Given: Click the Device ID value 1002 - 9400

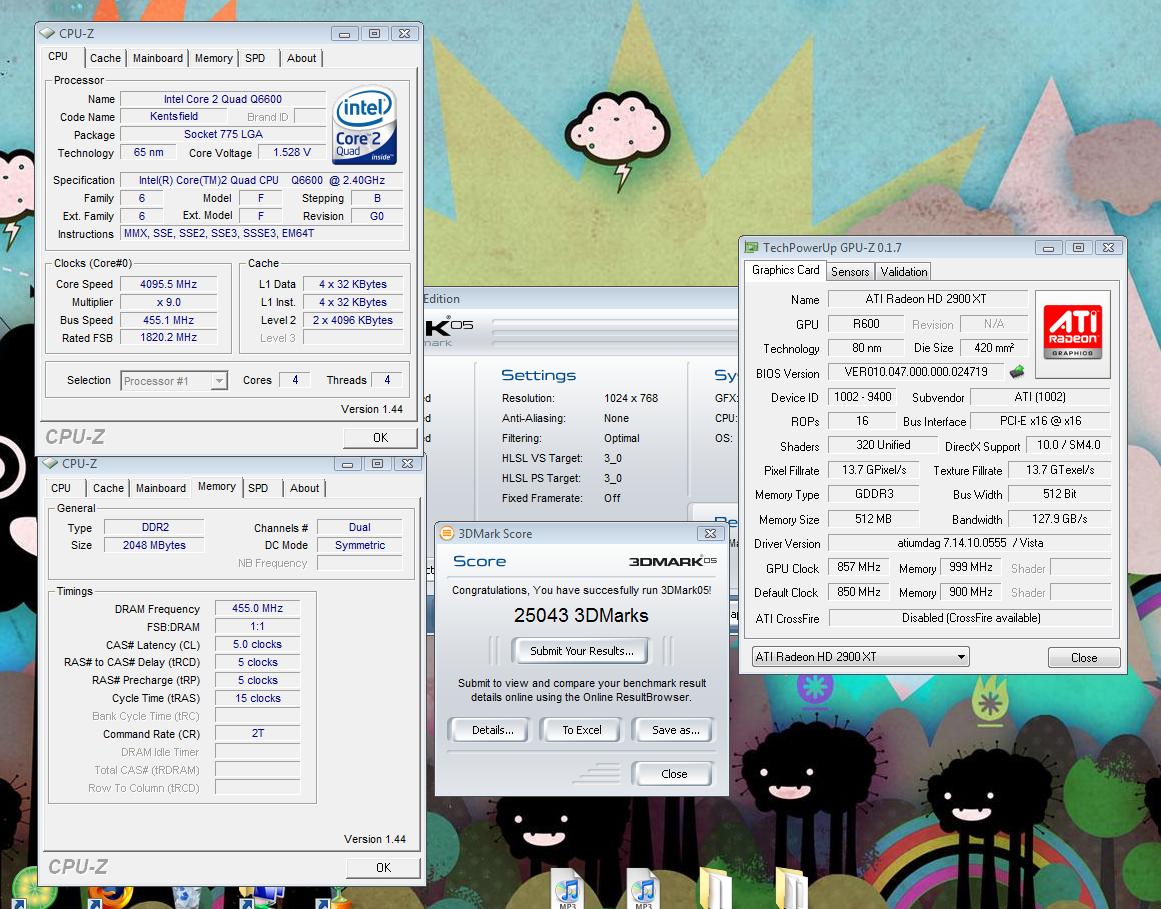Looking at the screenshot, I should coord(863,398).
